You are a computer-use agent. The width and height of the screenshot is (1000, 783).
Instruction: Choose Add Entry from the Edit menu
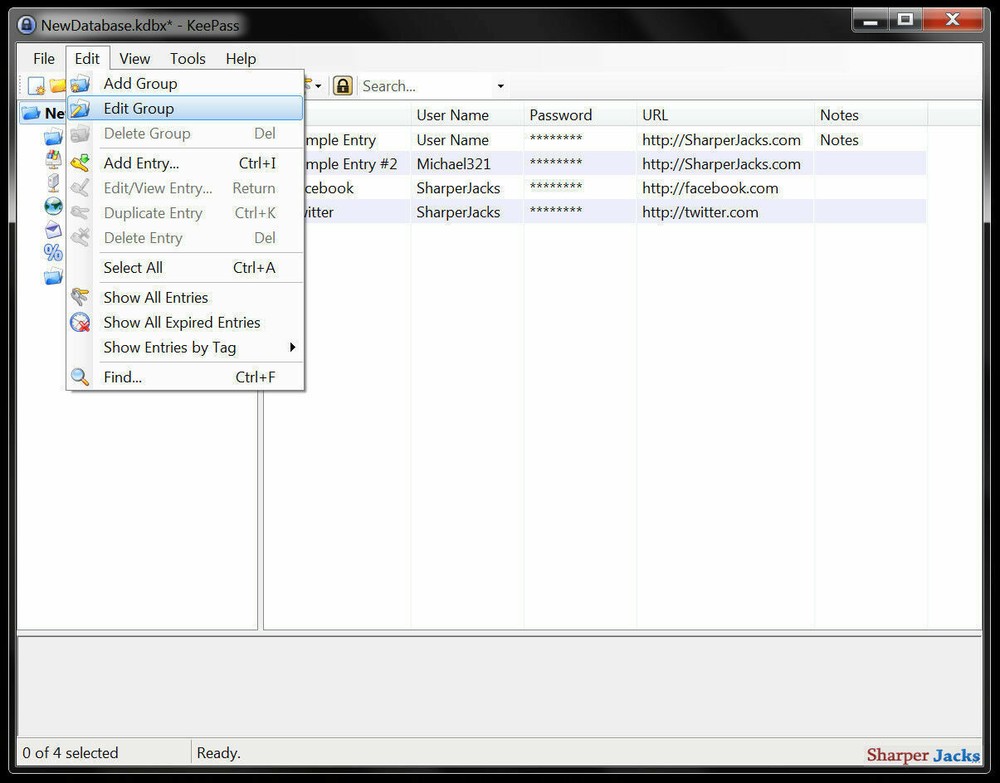point(141,163)
